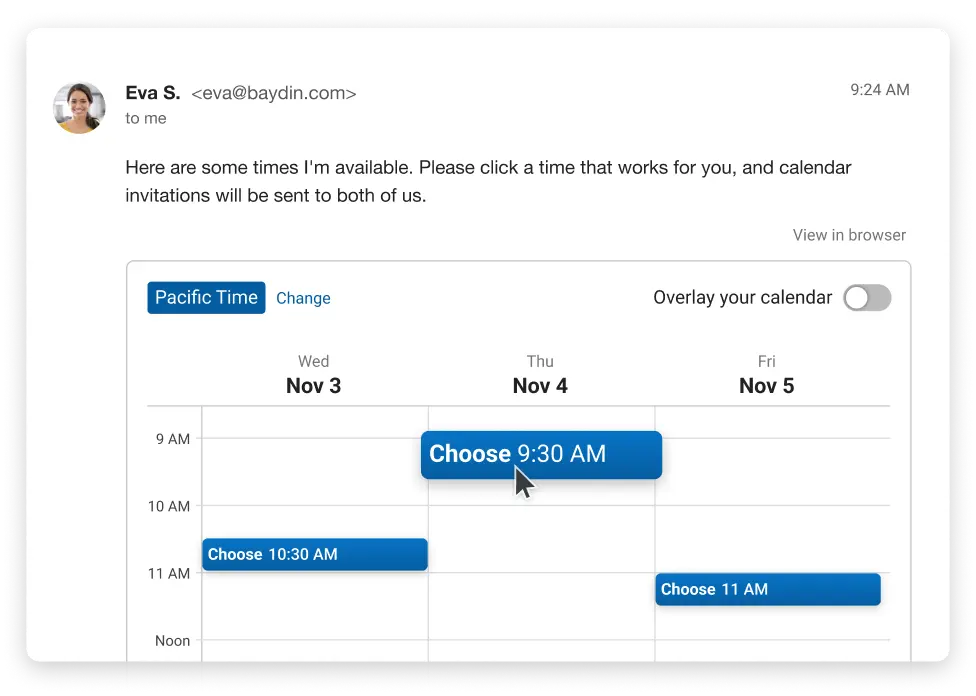Click the Fri Nov 5 column header
Viewport: 976px width, 696px height.
[x=767, y=375]
